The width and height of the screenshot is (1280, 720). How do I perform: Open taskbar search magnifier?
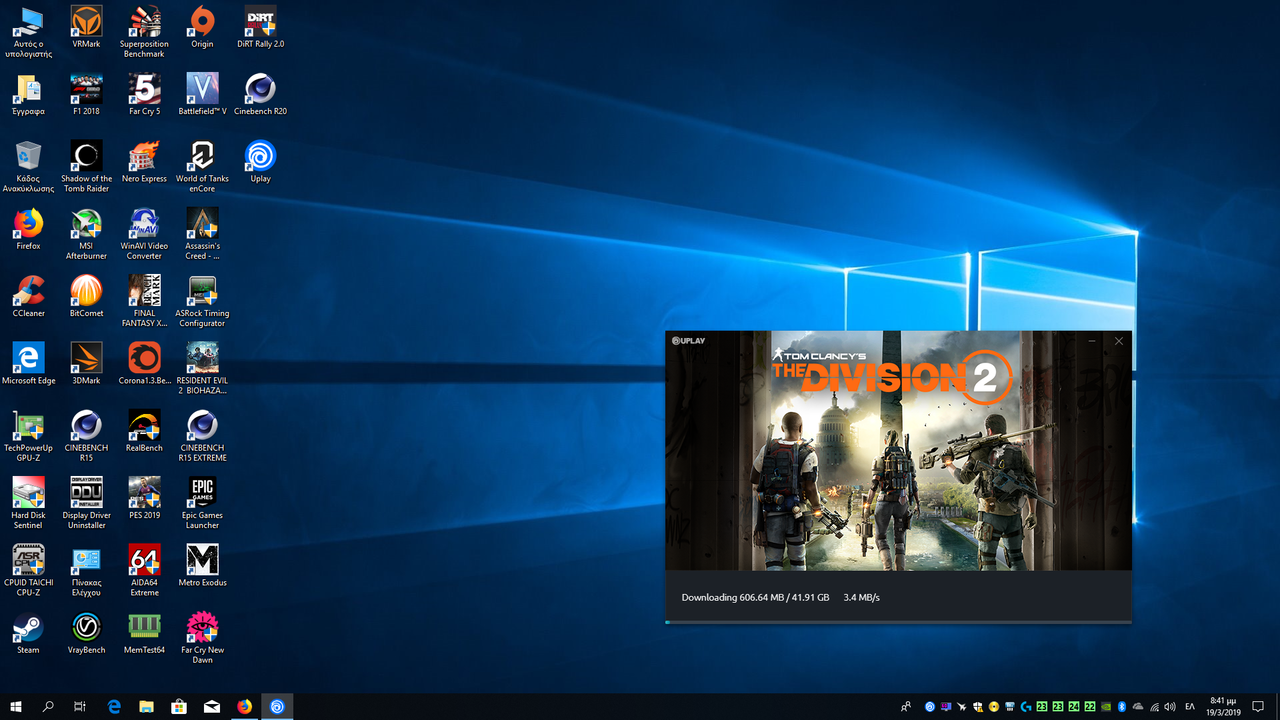click(x=48, y=707)
